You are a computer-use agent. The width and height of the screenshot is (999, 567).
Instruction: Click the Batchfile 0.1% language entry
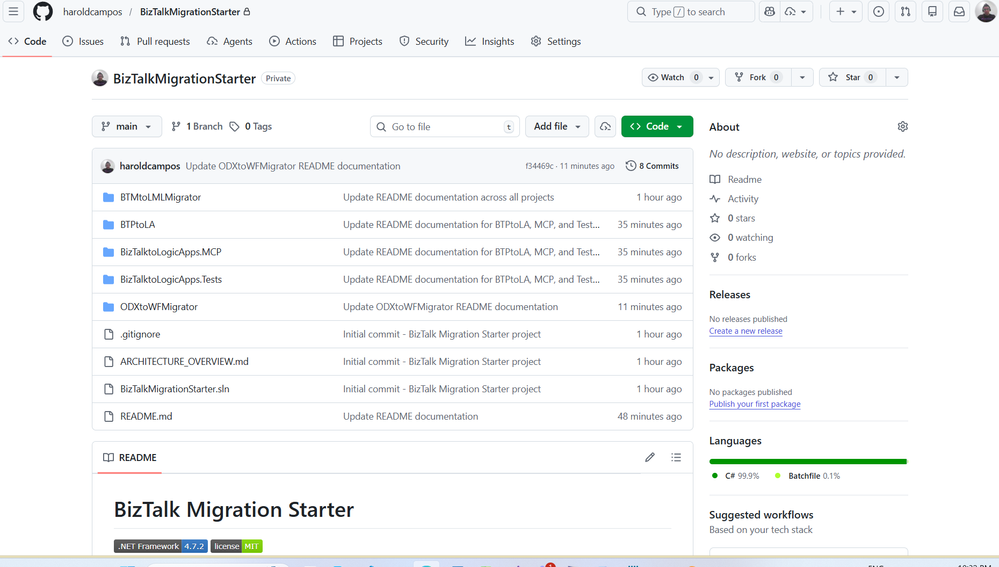(x=807, y=476)
